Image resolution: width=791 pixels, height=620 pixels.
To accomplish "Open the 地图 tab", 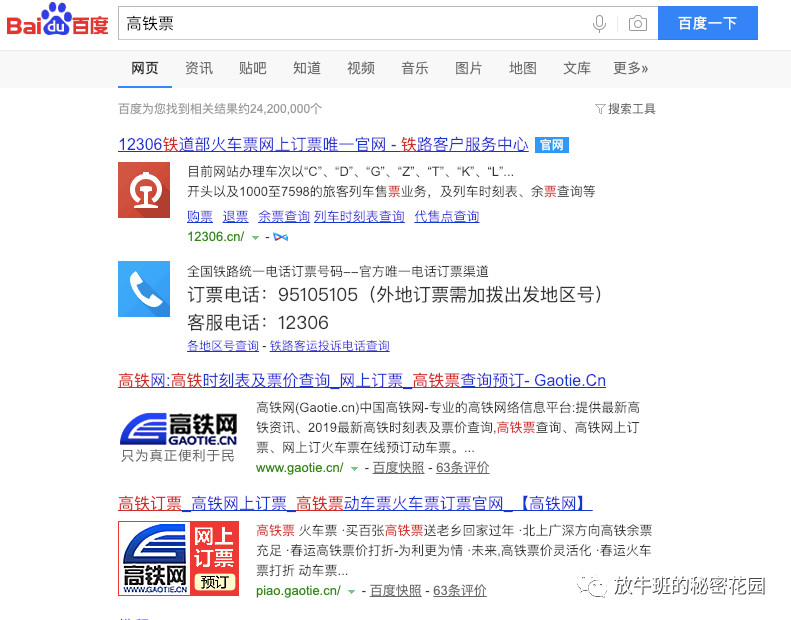I will click(523, 68).
